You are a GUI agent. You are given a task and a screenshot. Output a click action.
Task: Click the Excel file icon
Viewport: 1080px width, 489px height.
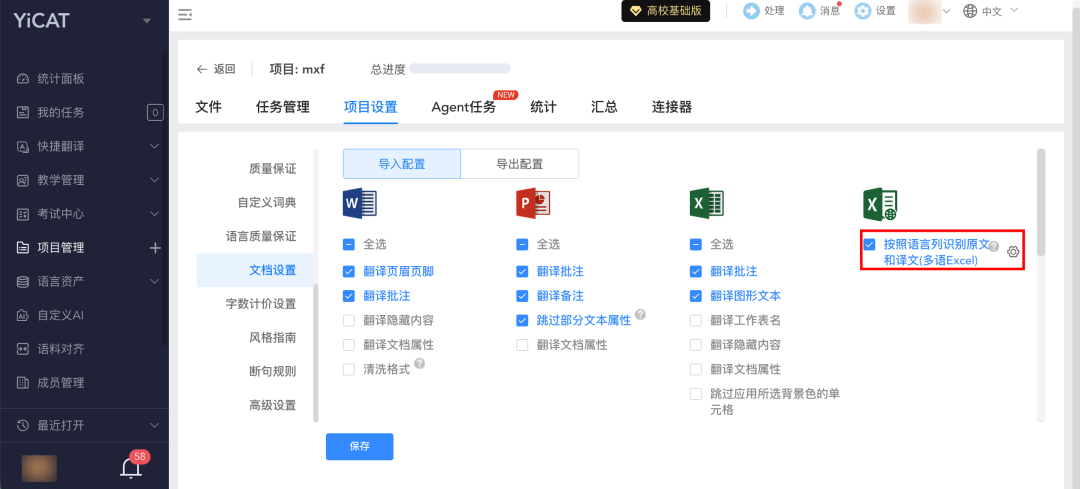(x=707, y=204)
